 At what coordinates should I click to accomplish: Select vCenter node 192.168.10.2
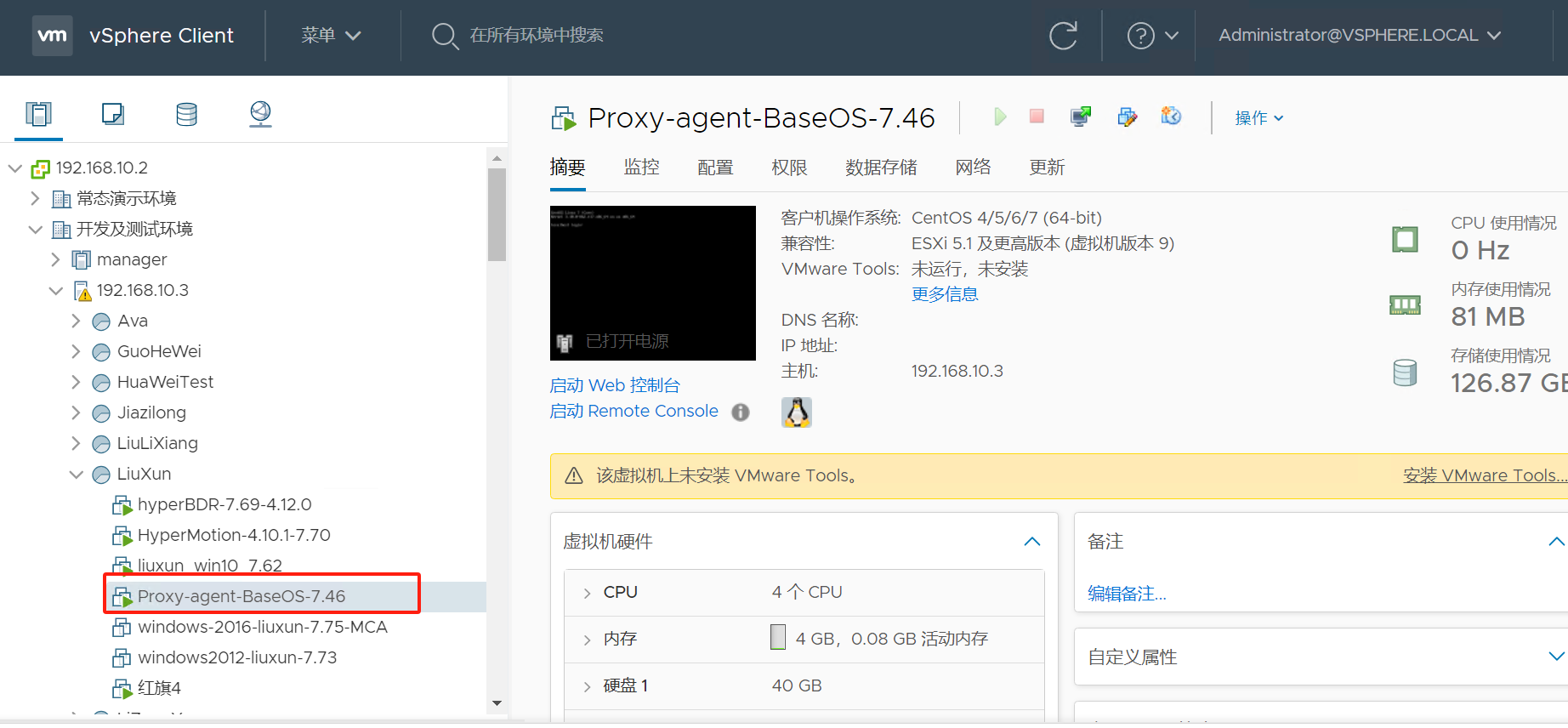pyautogui.click(x=102, y=168)
